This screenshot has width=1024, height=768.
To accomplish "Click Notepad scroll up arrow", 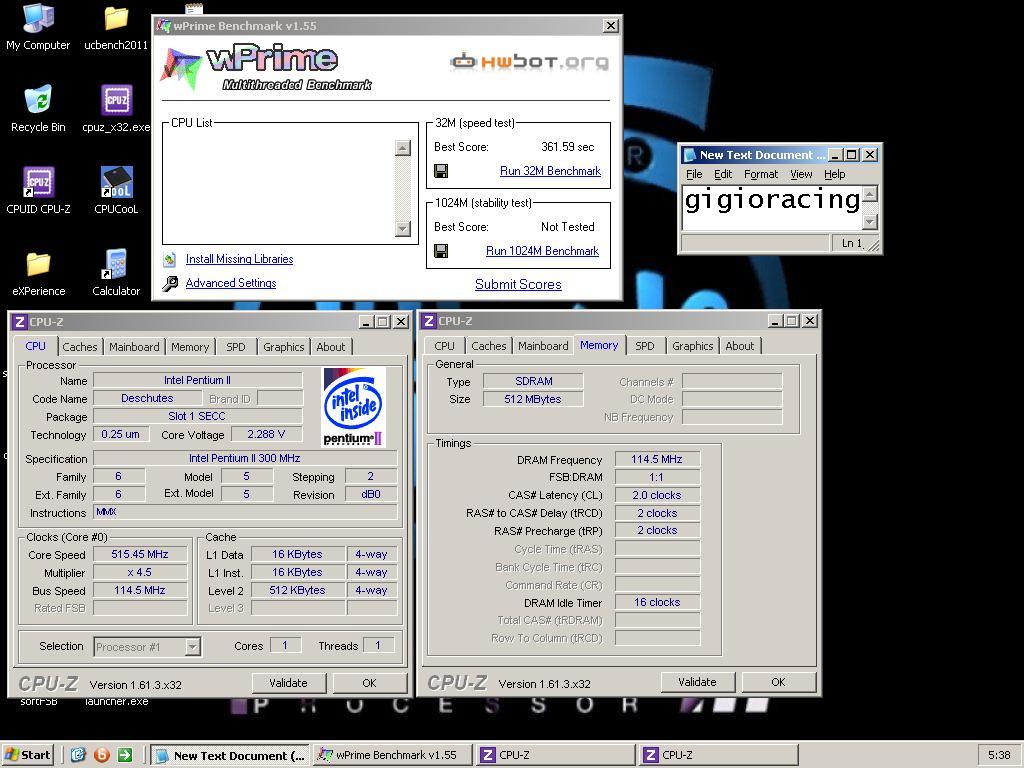I will [870, 194].
